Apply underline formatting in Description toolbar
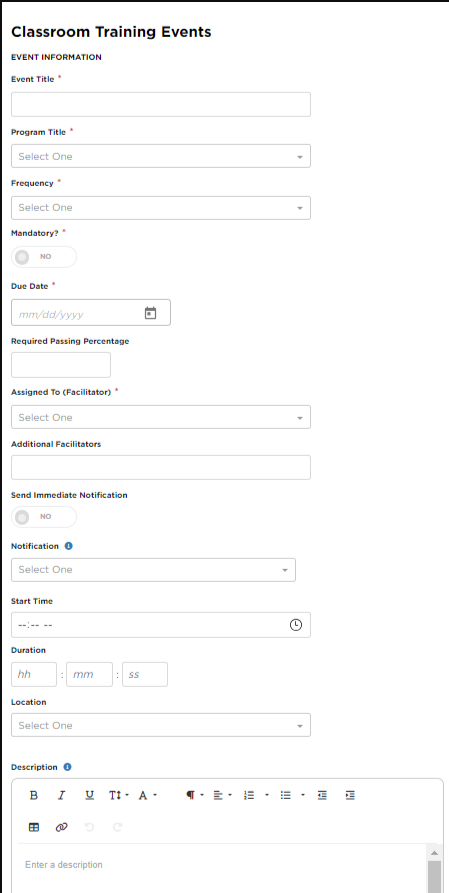Screen dimensions: 449x893 89,796
